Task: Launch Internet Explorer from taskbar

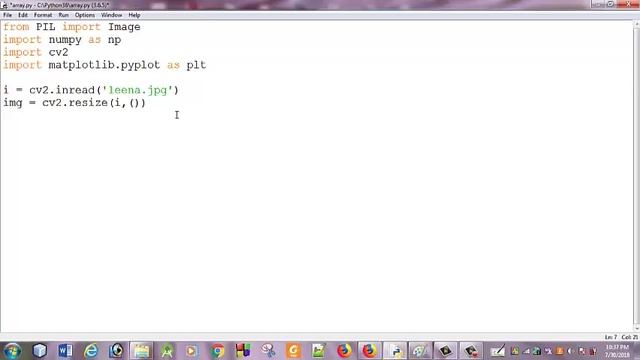Action: [x=91, y=351]
